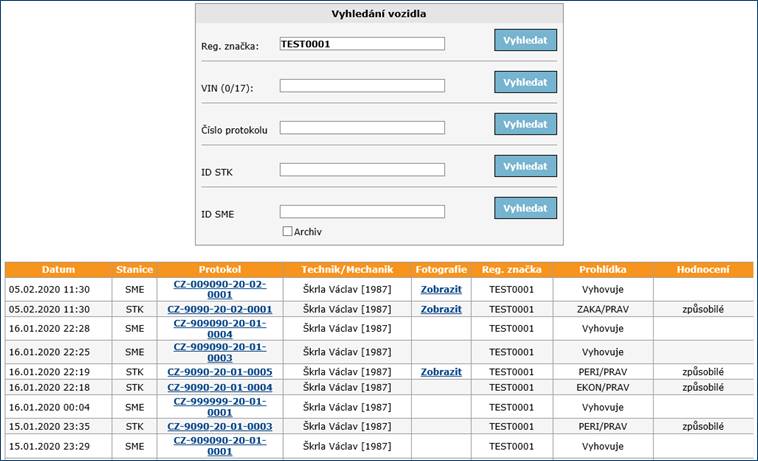Focus the Reg. značka input field
The width and height of the screenshot is (758, 461).
point(362,44)
